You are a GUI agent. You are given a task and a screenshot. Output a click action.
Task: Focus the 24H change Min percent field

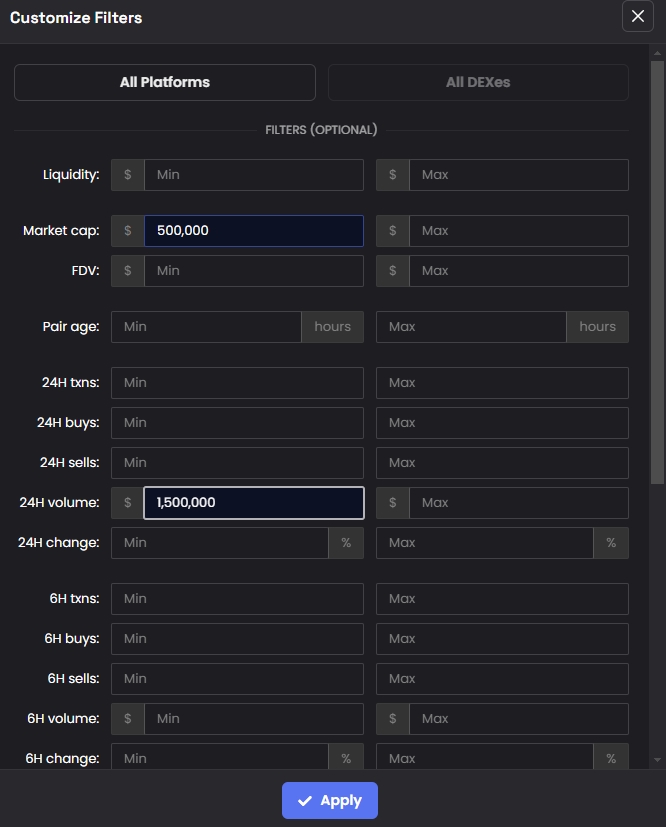click(x=220, y=543)
